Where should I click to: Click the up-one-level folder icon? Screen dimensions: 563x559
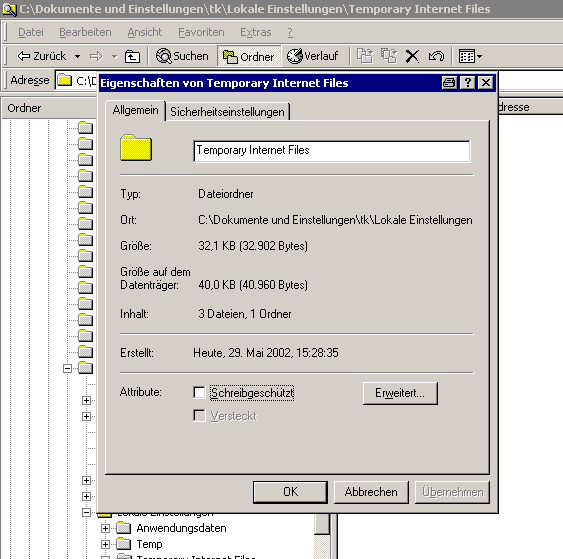tap(132, 56)
